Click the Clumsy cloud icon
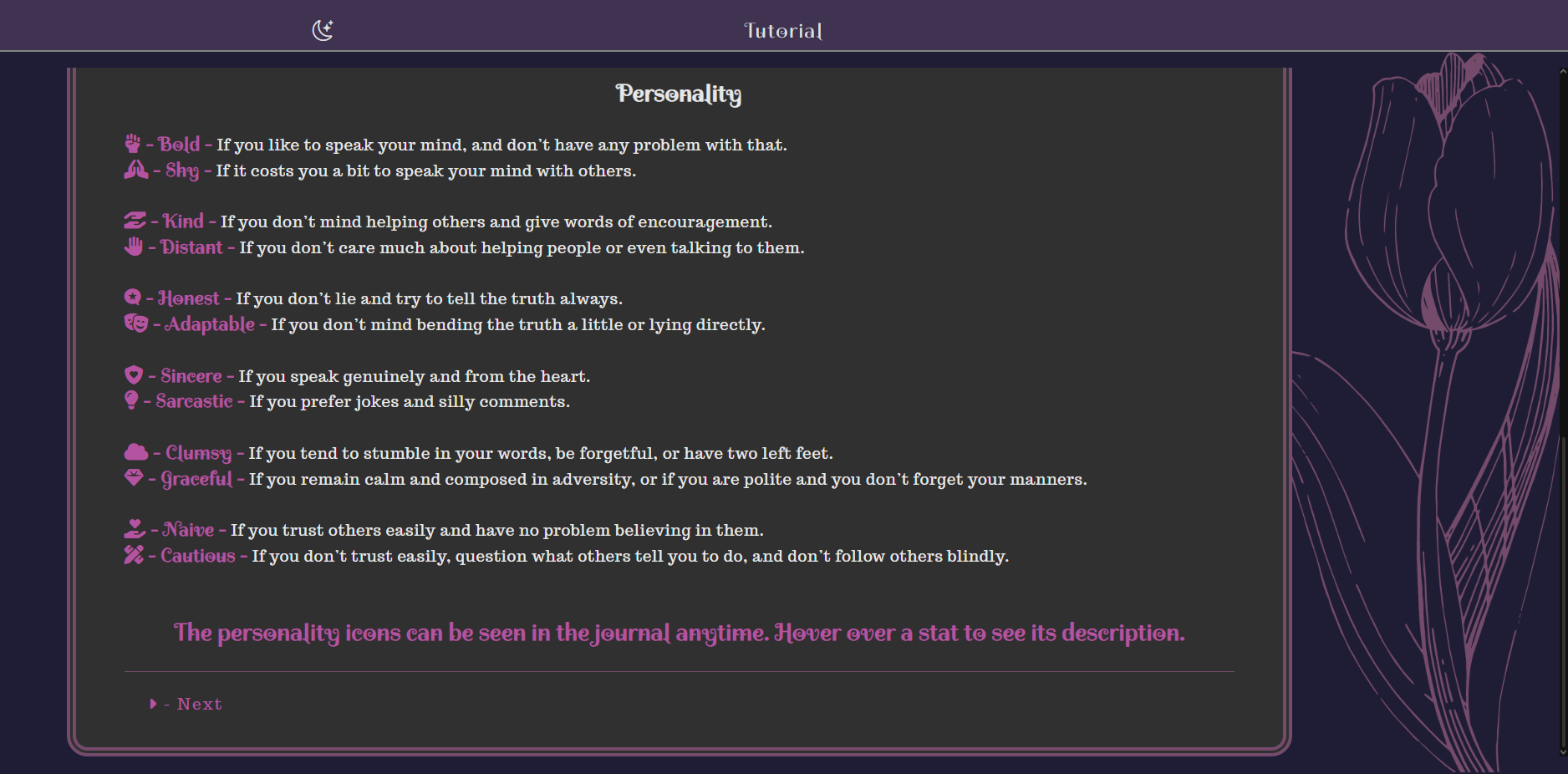This screenshot has width=1568, height=774. [136, 452]
